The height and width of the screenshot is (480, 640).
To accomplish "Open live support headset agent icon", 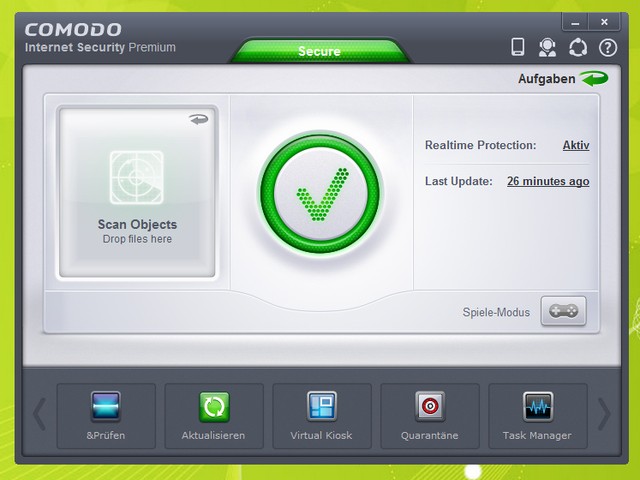I will (547, 47).
